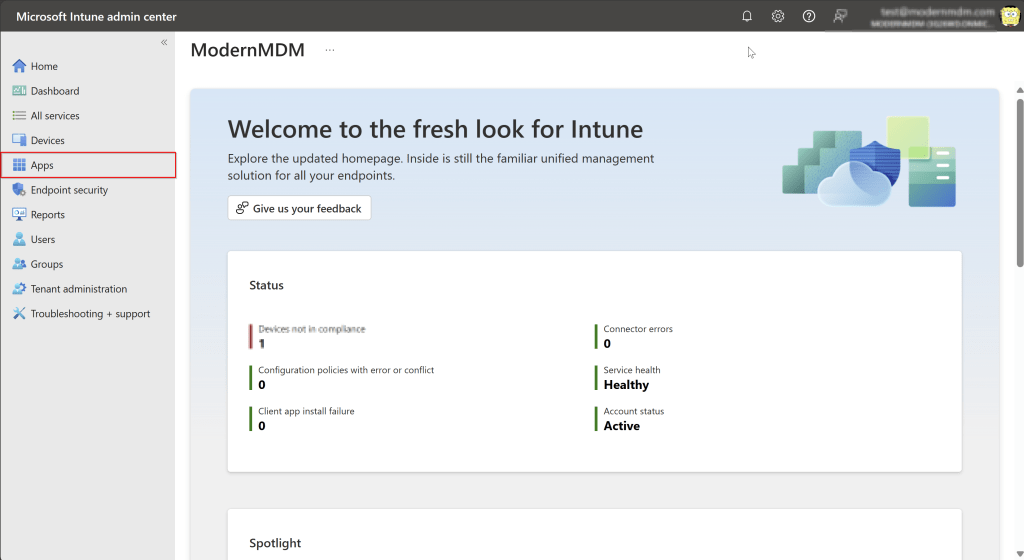1024x560 pixels.
Task: Click the vertical scrollbar on the page
Action: 1019,180
